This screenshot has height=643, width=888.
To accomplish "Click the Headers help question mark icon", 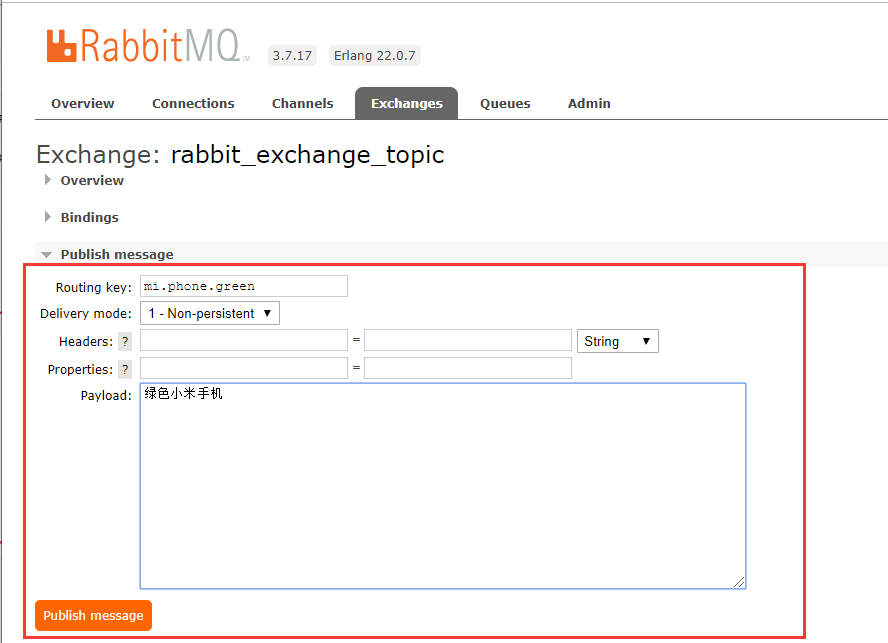I will point(124,341).
